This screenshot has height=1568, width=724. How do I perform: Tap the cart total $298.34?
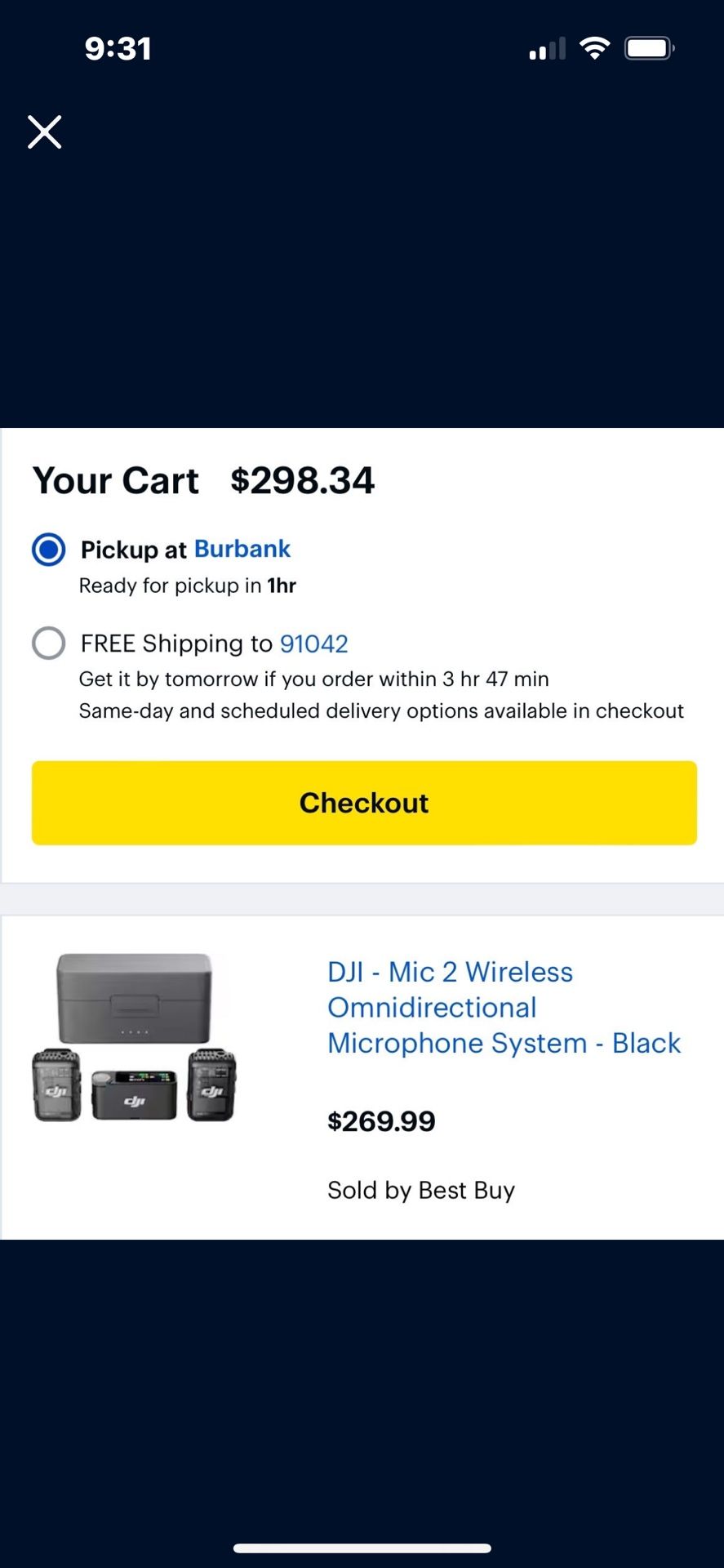click(303, 480)
